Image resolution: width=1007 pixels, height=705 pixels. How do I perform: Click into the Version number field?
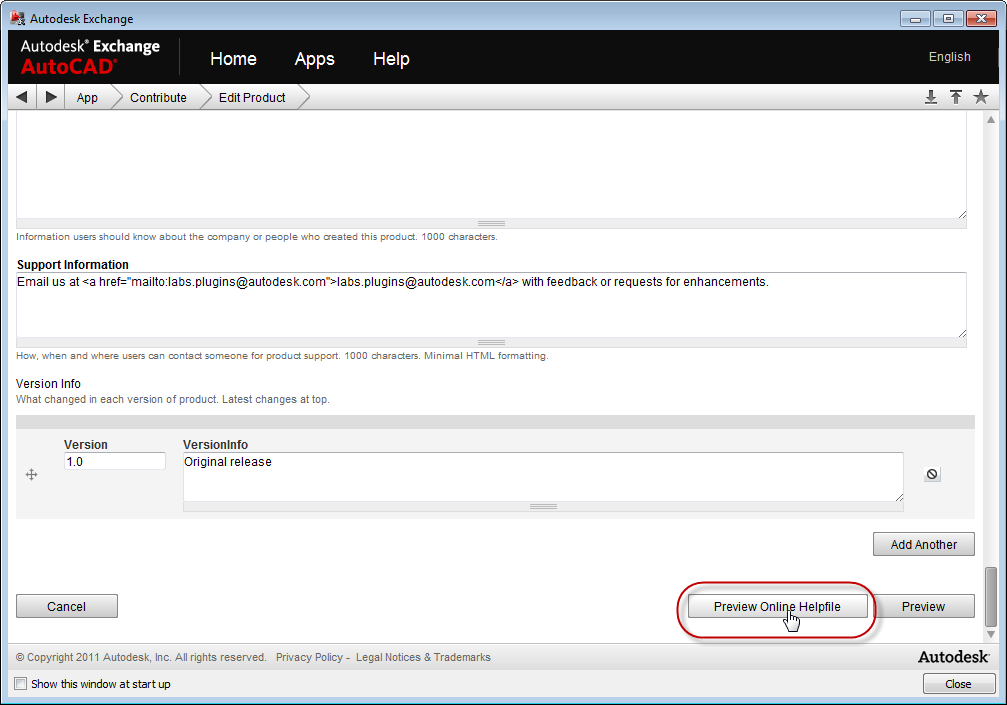point(114,462)
